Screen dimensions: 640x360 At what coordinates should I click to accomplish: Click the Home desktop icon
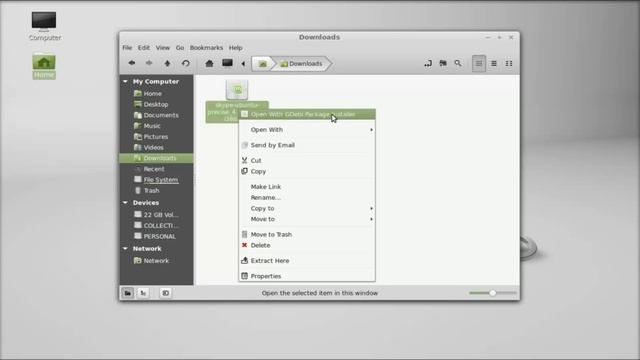click(44, 67)
